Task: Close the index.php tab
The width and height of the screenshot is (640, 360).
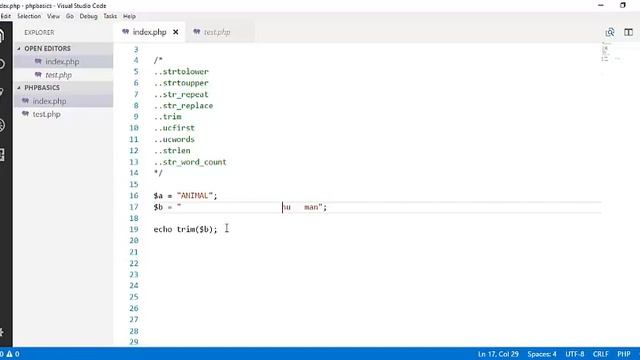Action: pos(176,32)
